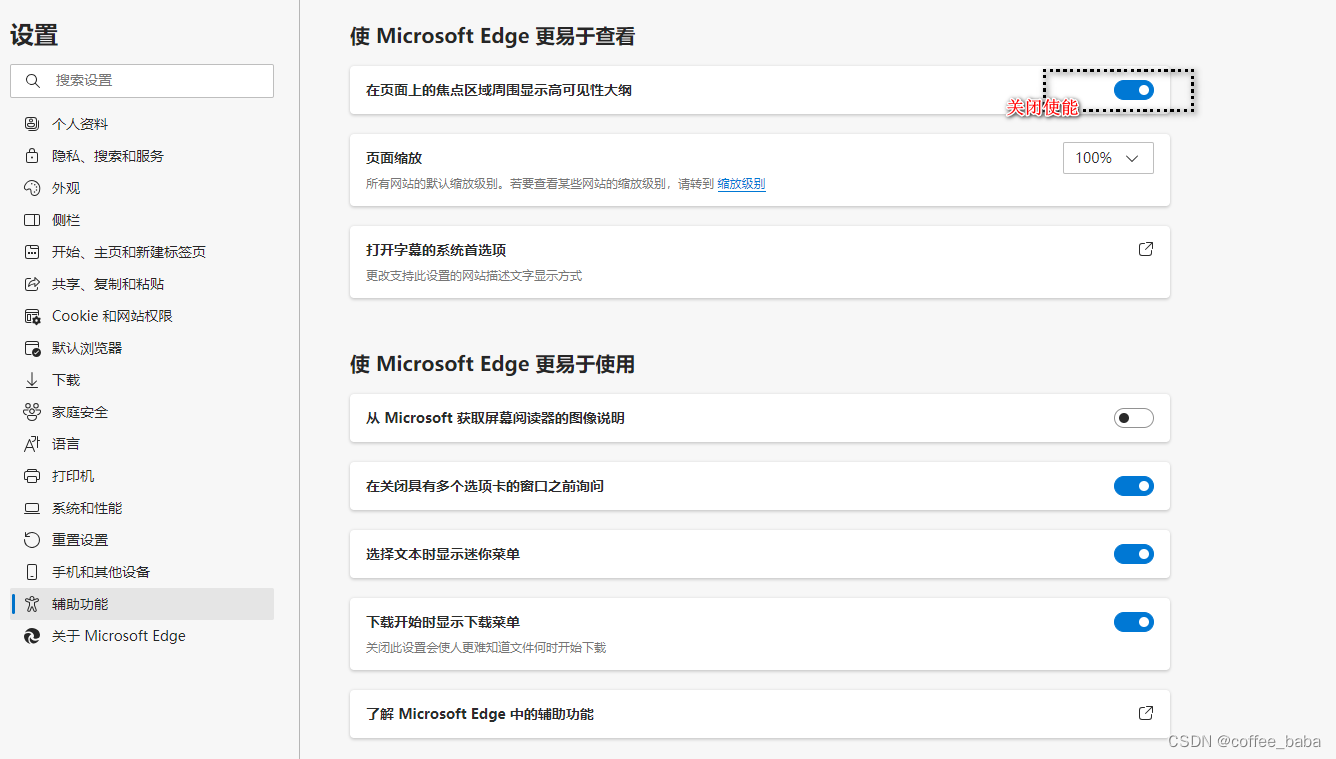Click the 重置设置 reset icon
The width and height of the screenshot is (1336, 759).
coord(32,540)
